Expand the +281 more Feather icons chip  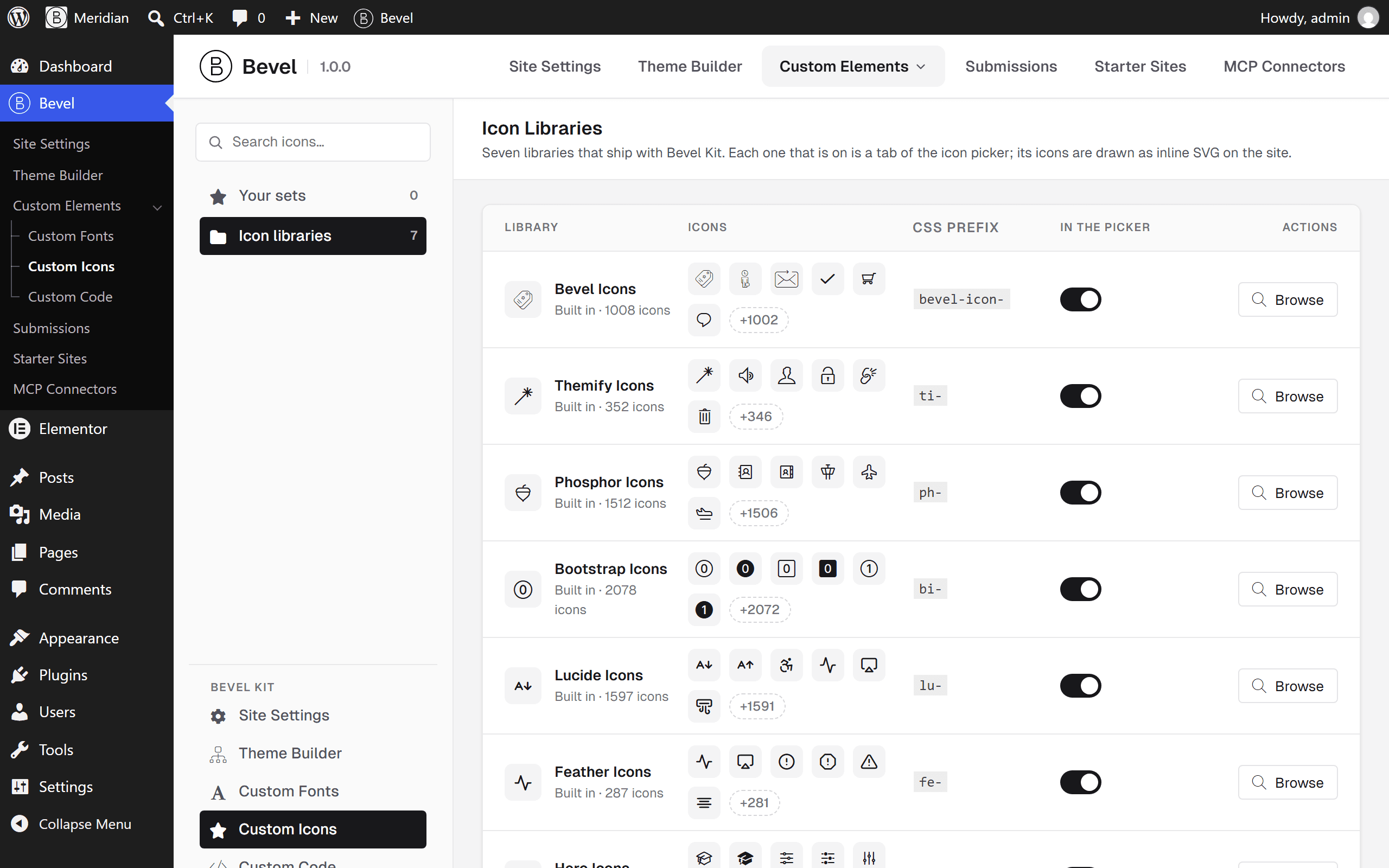click(754, 802)
